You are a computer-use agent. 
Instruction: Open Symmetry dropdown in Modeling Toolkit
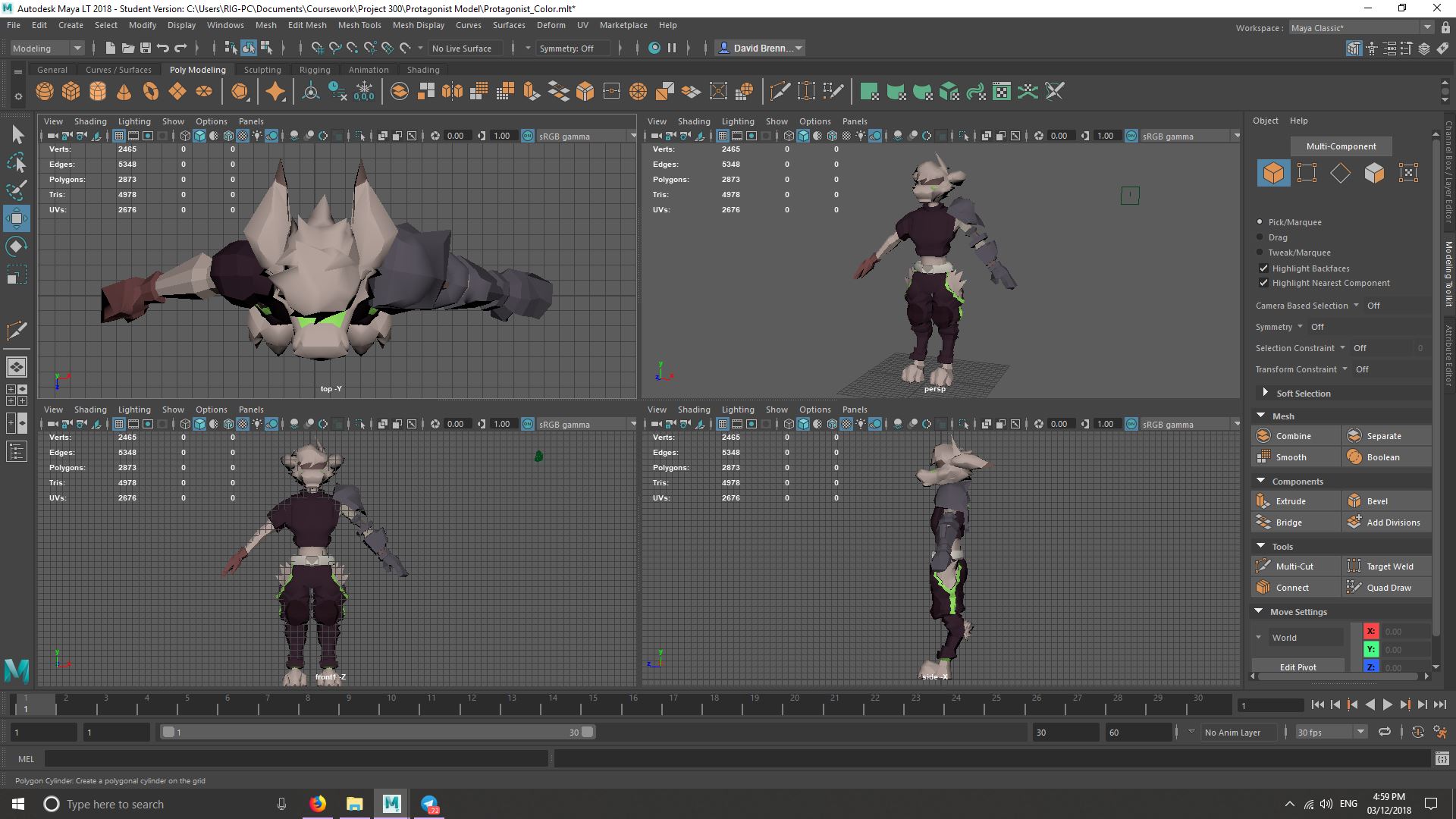click(x=1300, y=327)
